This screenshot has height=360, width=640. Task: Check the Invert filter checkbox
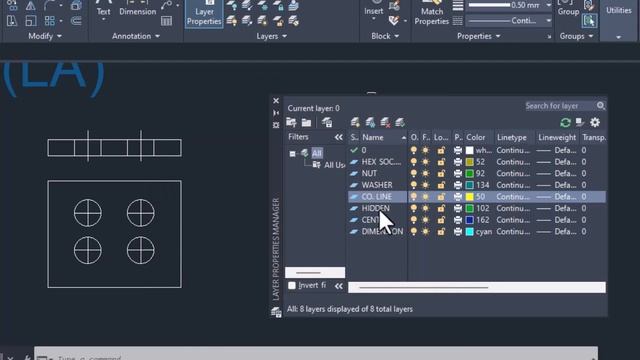(292, 286)
